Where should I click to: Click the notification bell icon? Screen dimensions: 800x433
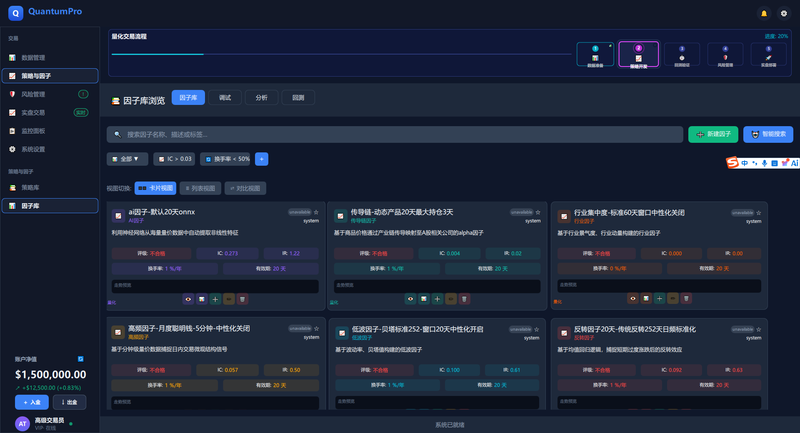(x=764, y=13)
